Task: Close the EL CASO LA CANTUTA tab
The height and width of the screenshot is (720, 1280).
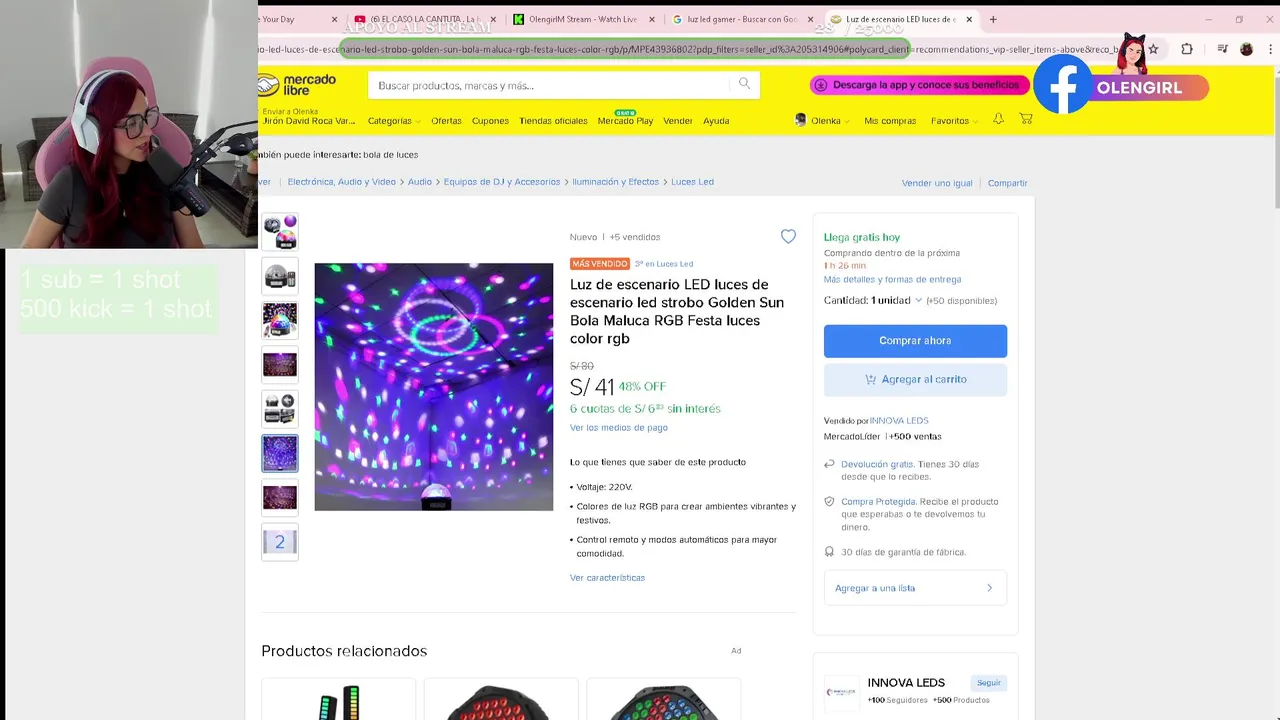Action: pos(493,19)
